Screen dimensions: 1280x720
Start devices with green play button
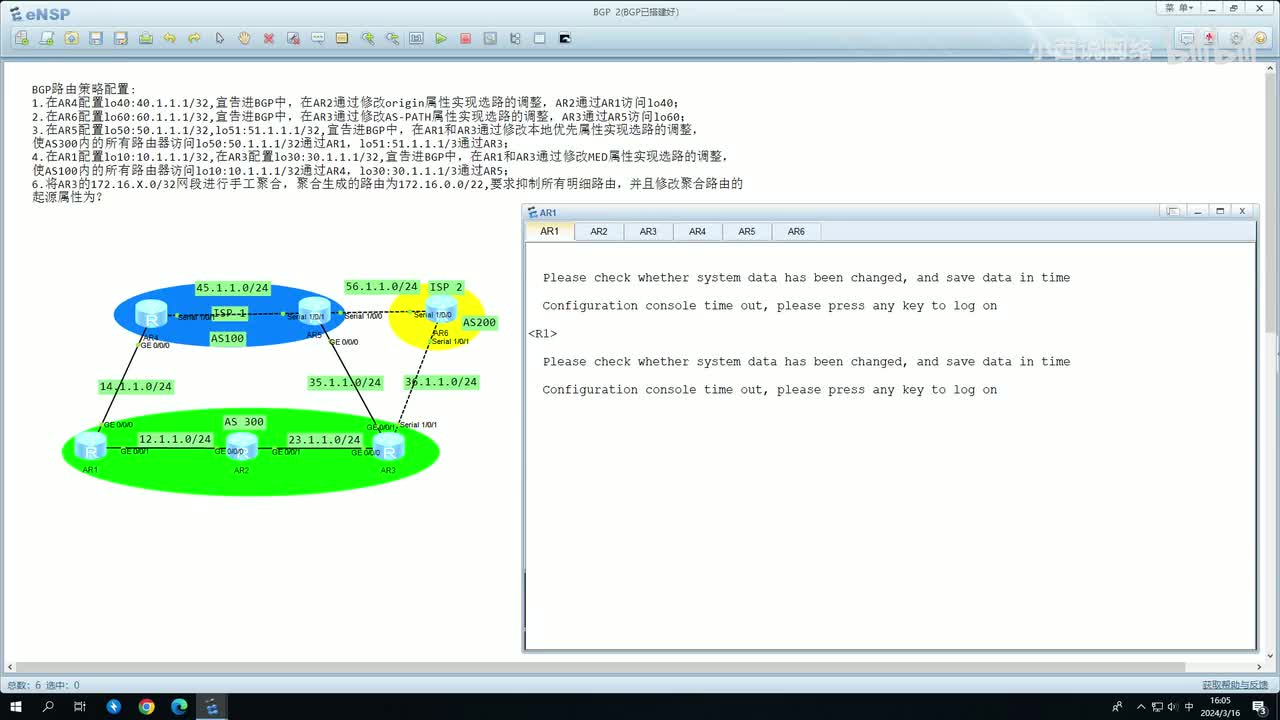441,38
